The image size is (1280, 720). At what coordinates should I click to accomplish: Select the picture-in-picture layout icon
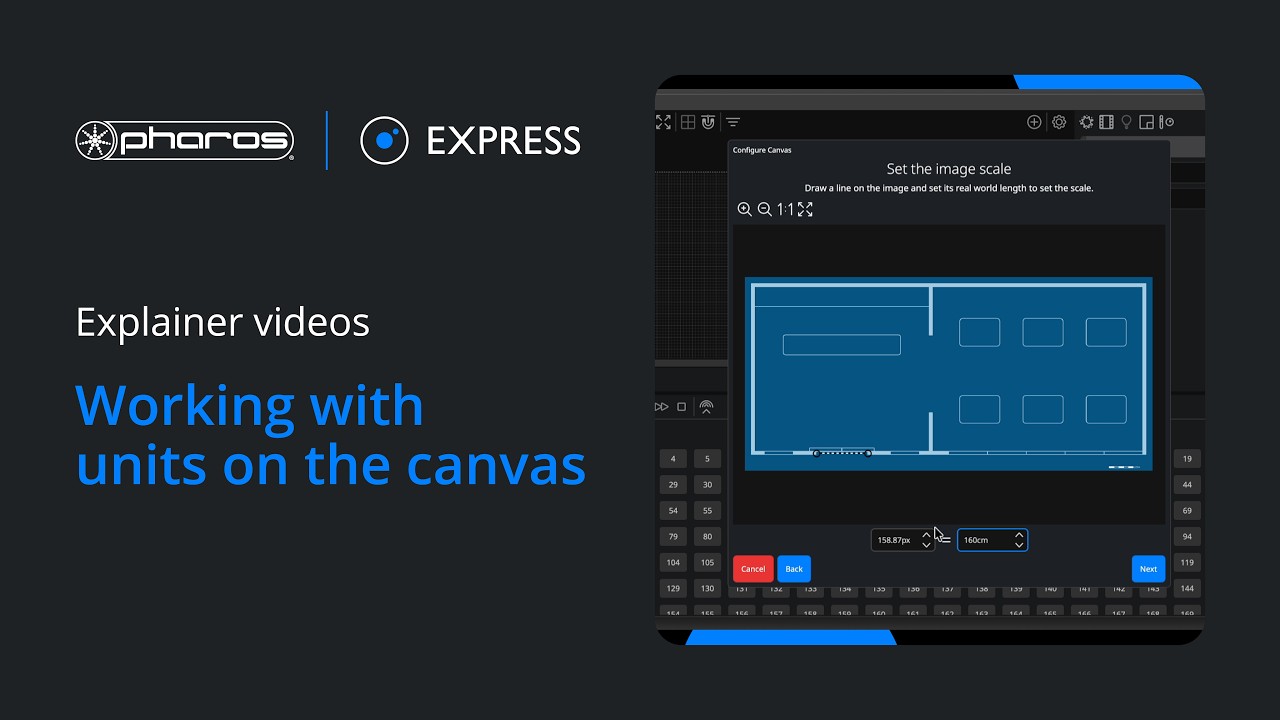click(x=1147, y=122)
